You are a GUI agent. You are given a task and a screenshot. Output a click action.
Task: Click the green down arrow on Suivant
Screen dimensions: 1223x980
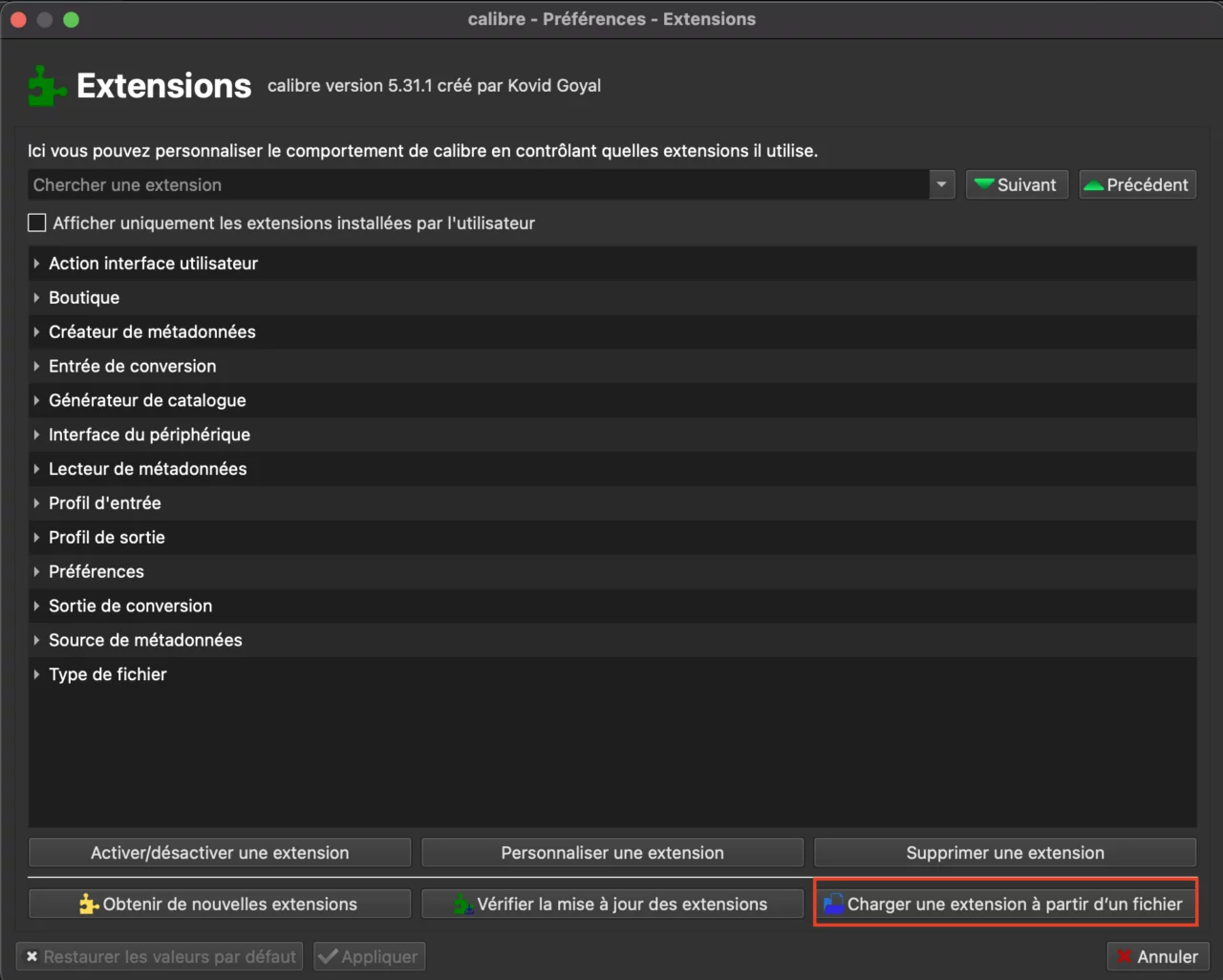[984, 184]
